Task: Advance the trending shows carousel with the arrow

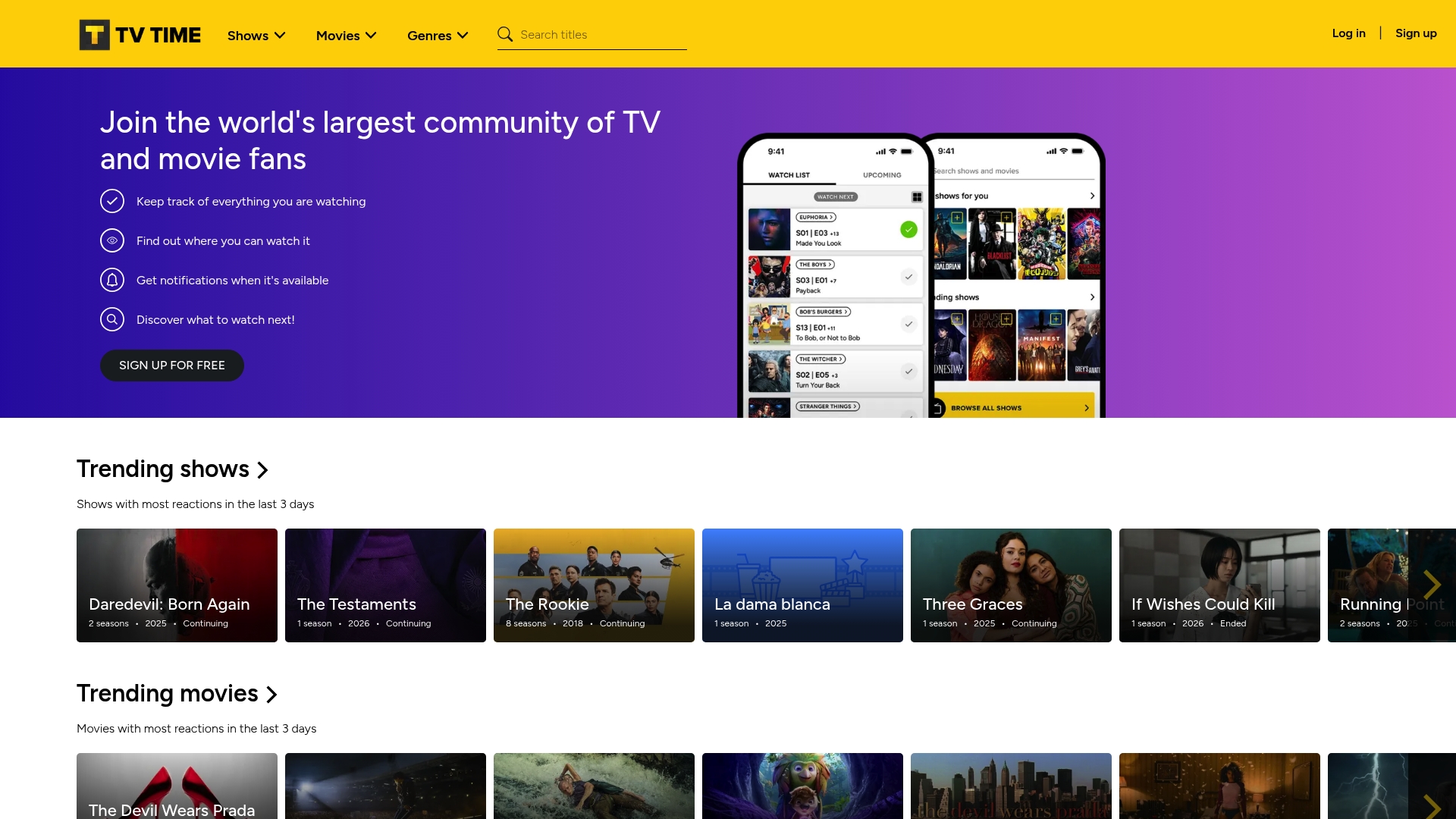Action: 1432,585
